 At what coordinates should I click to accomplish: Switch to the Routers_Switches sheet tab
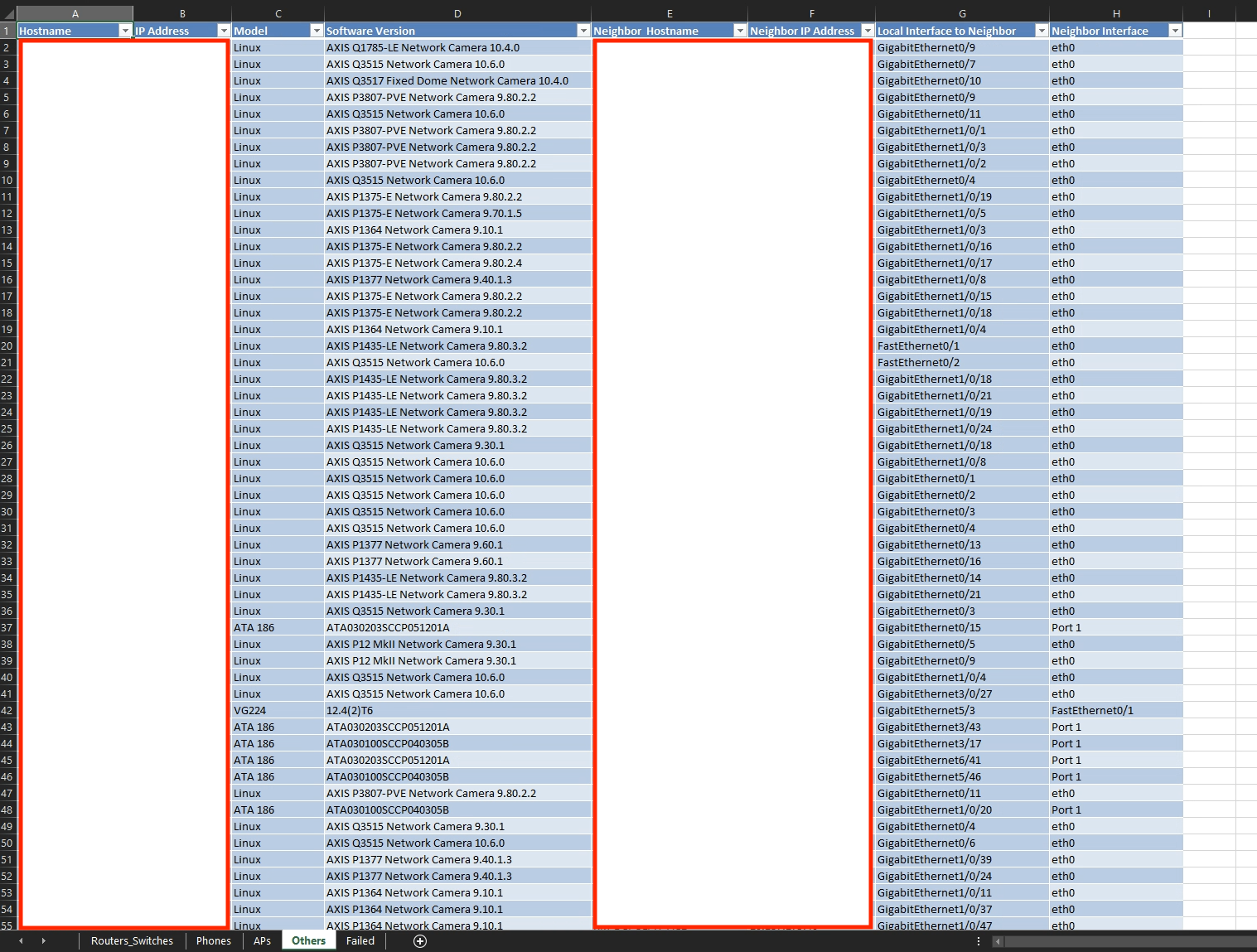132,940
